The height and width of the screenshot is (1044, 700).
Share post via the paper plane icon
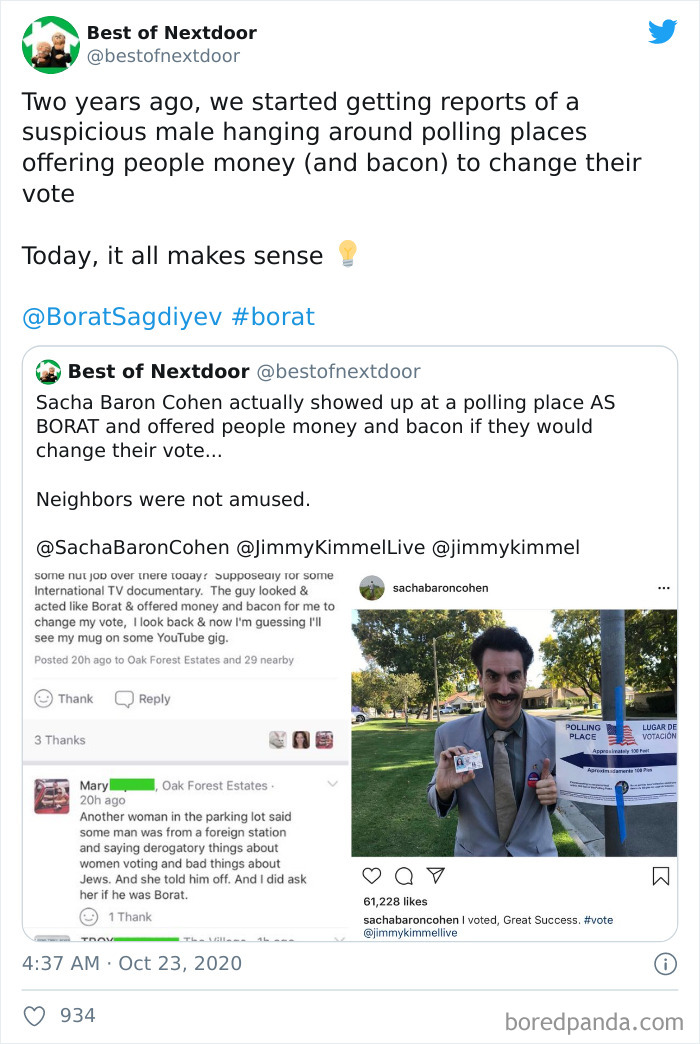[435, 875]
